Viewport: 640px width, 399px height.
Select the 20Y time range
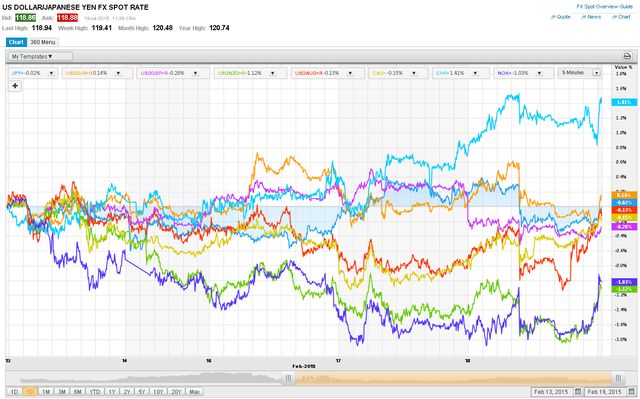click(x=176, y=392)
